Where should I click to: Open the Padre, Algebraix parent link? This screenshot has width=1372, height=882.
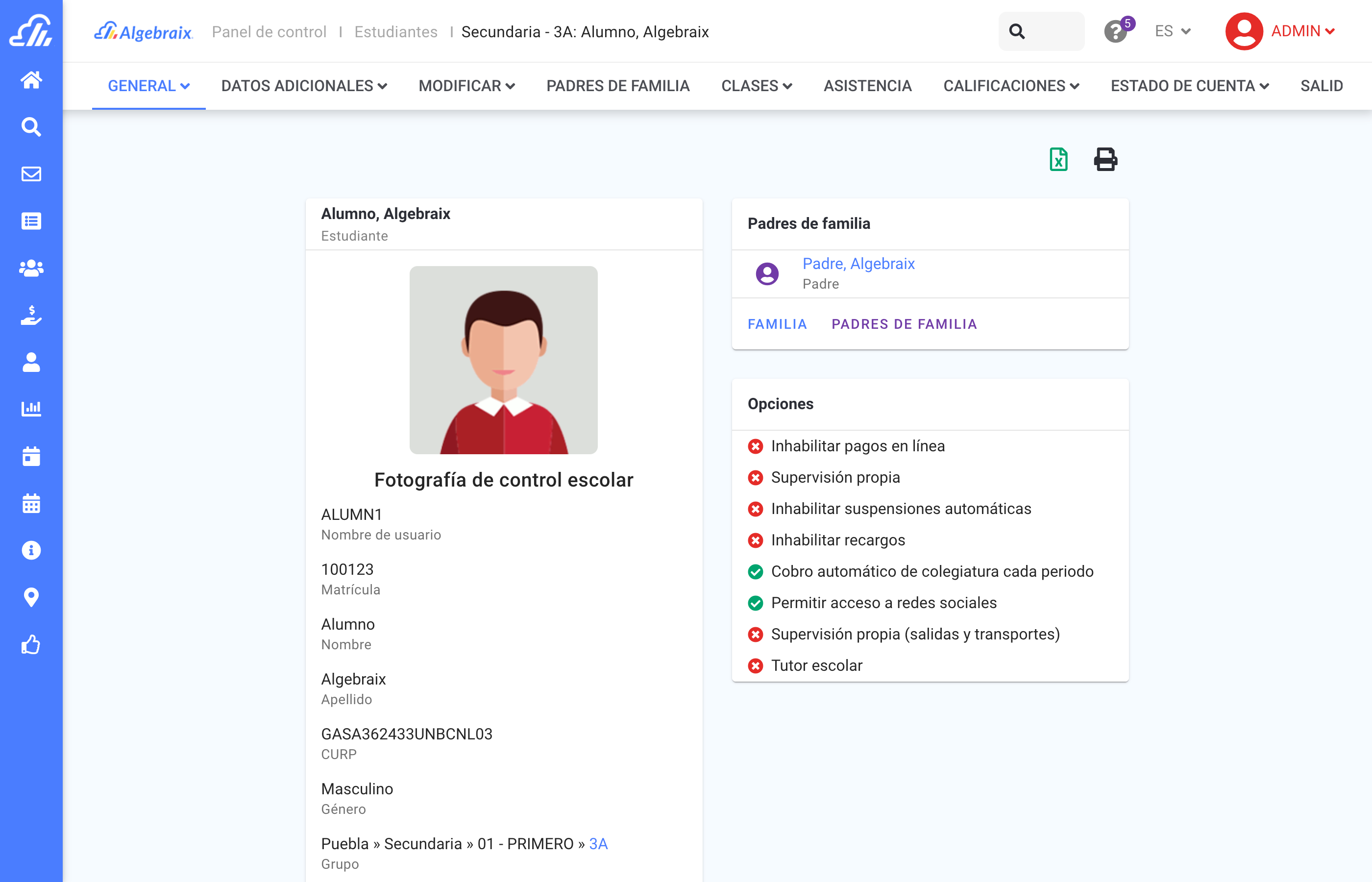pyautogui.click(x=858, y=264)
